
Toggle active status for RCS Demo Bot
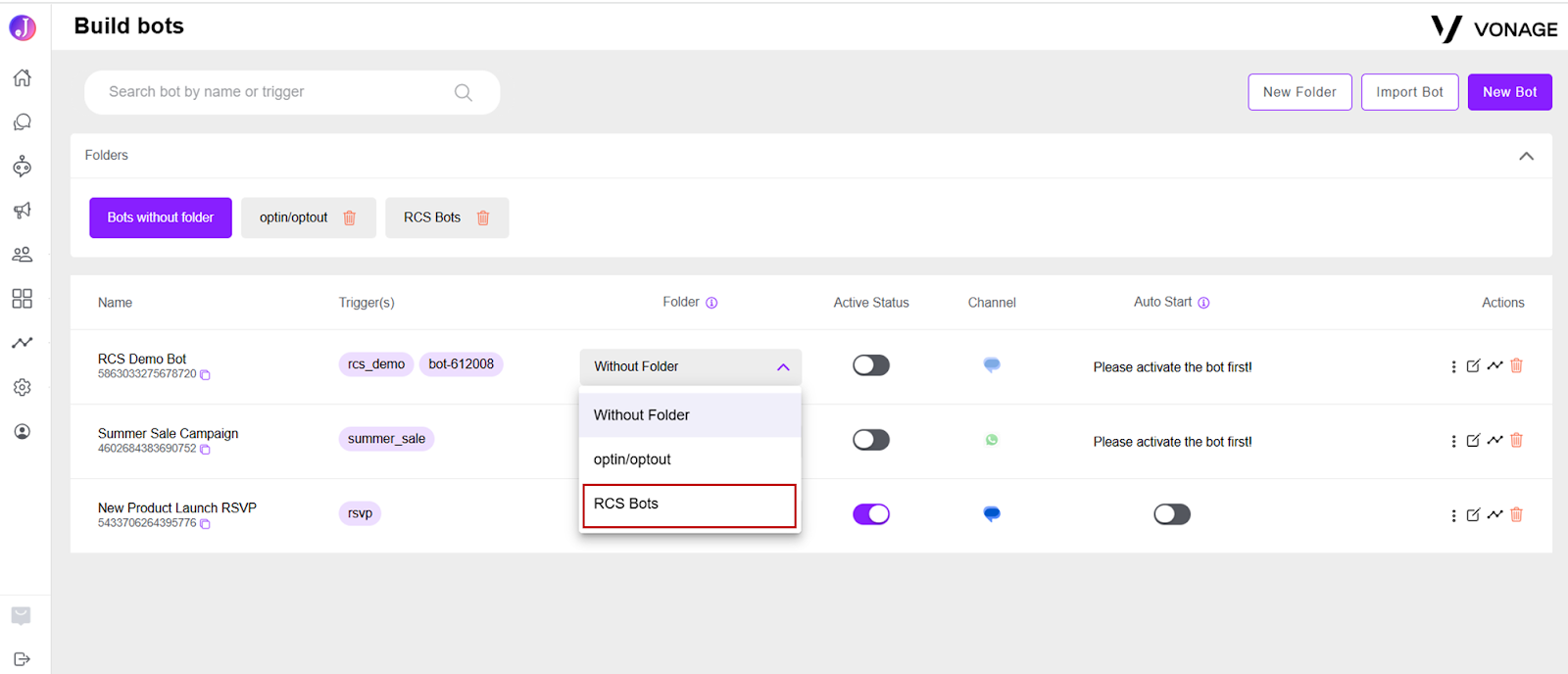[x=871, y=365]
